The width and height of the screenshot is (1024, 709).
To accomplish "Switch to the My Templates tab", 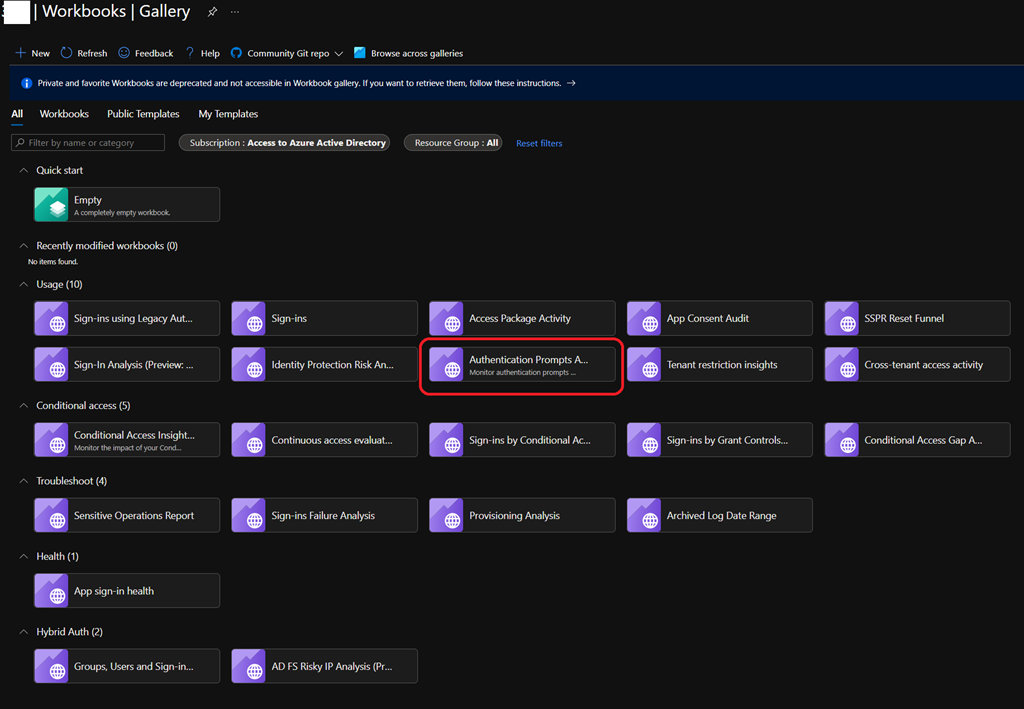I will 228,114.
